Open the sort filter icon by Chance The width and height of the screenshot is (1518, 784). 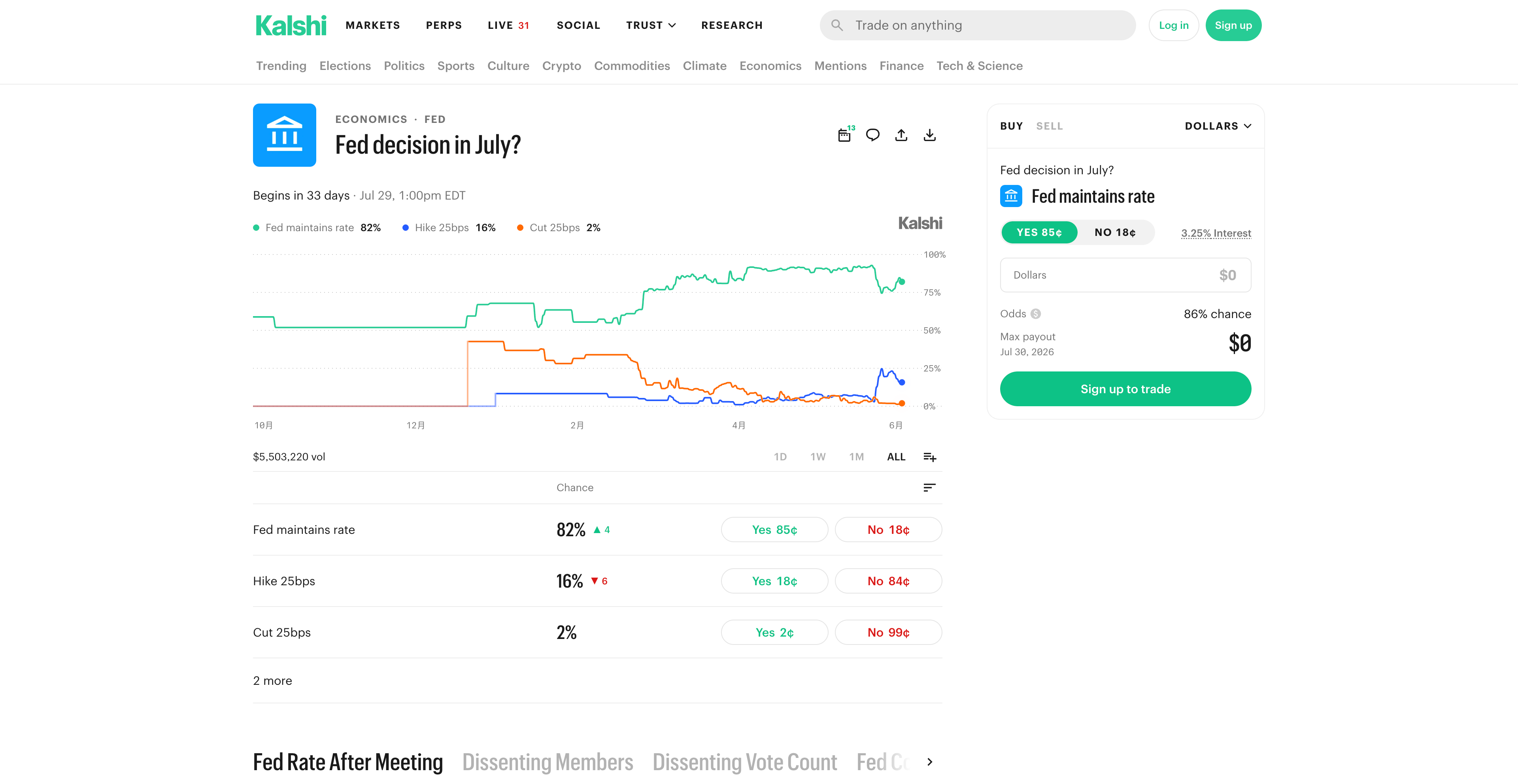click(929, 488)
